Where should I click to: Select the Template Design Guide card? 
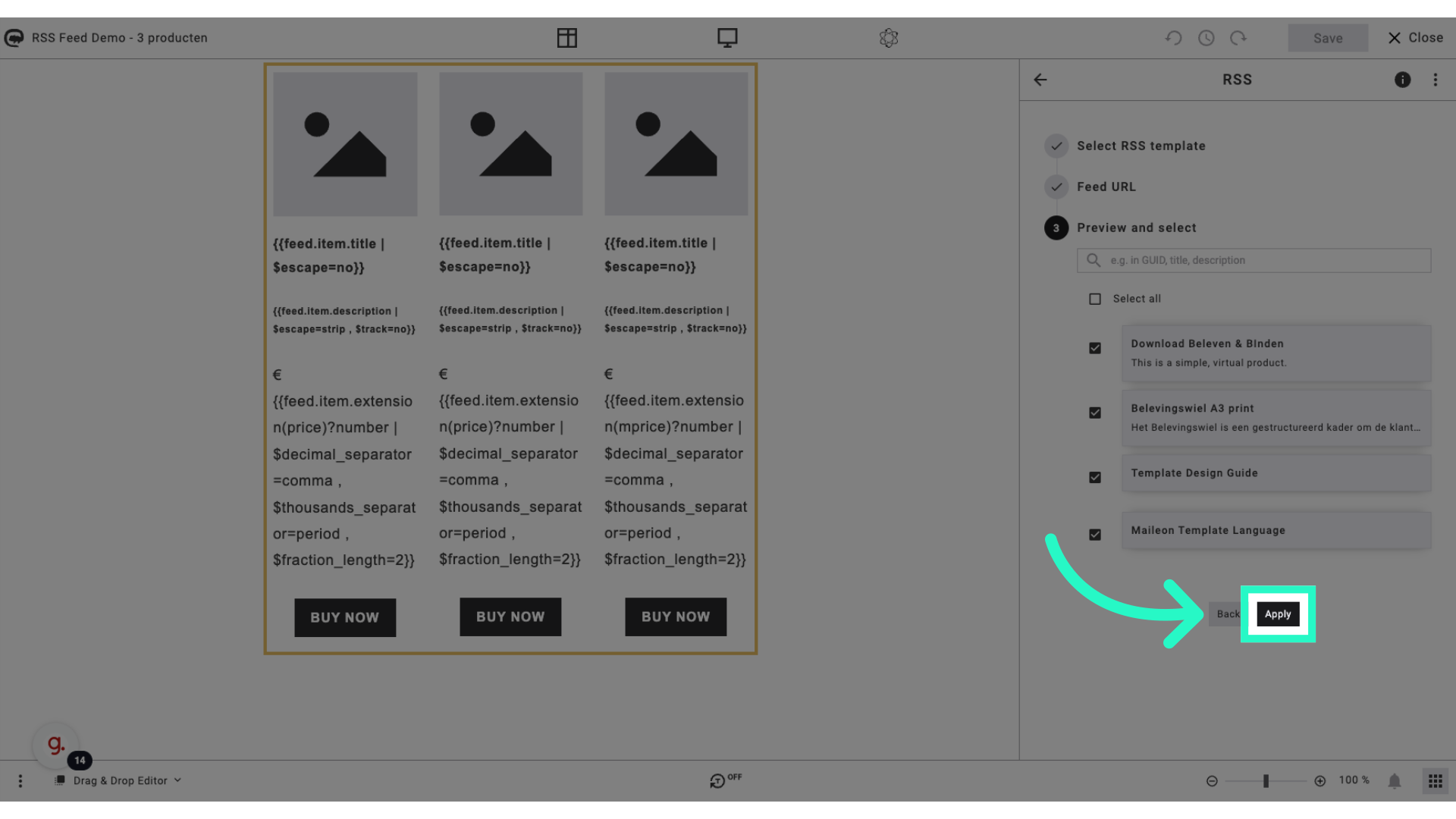(1276, 473)
